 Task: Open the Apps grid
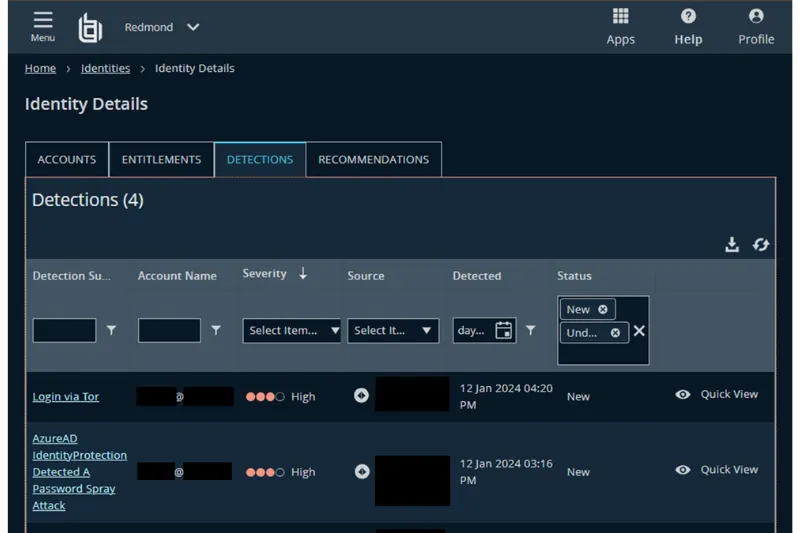click(620, 27)
